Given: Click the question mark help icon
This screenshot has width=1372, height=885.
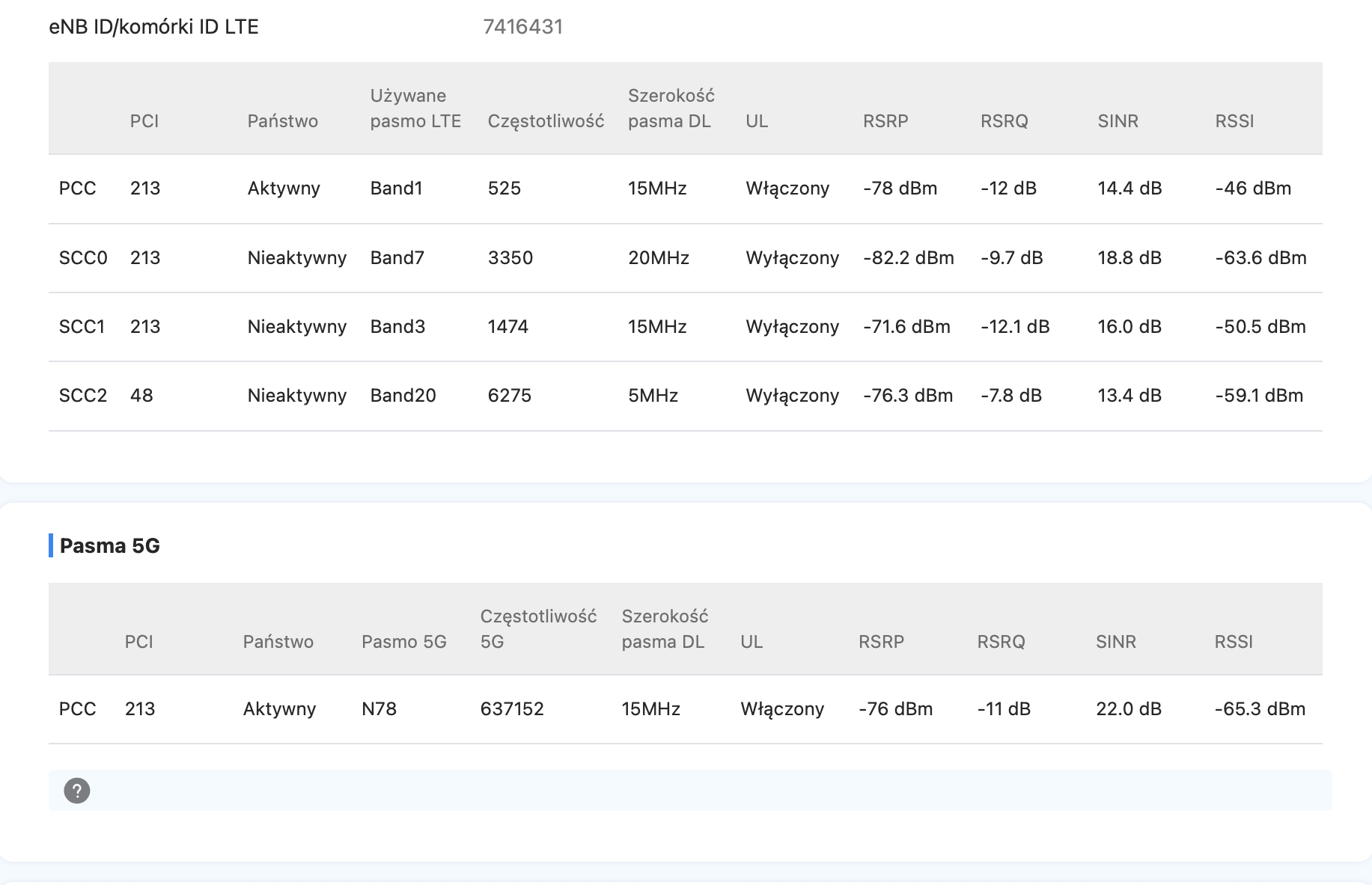Looking at the screenshot, I should coord(77,791).
